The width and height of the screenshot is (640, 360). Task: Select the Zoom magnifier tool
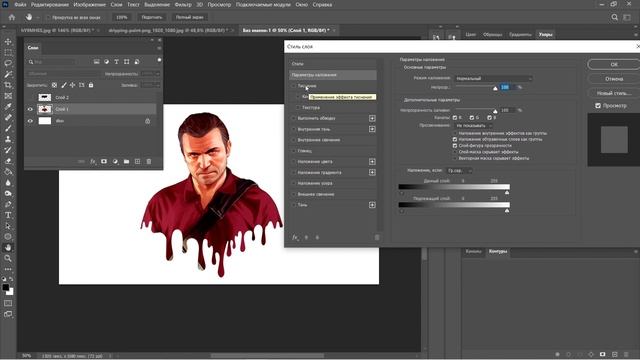pyautogui.click(x=8, y=258)
